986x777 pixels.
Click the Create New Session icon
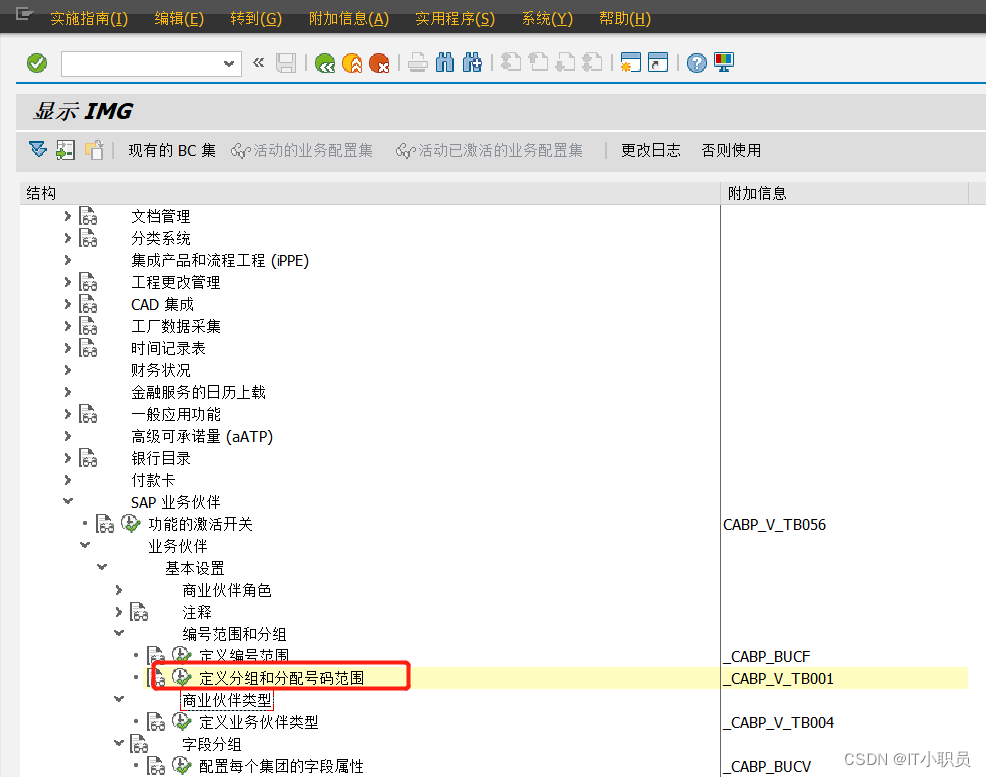(x=630, y=63)
